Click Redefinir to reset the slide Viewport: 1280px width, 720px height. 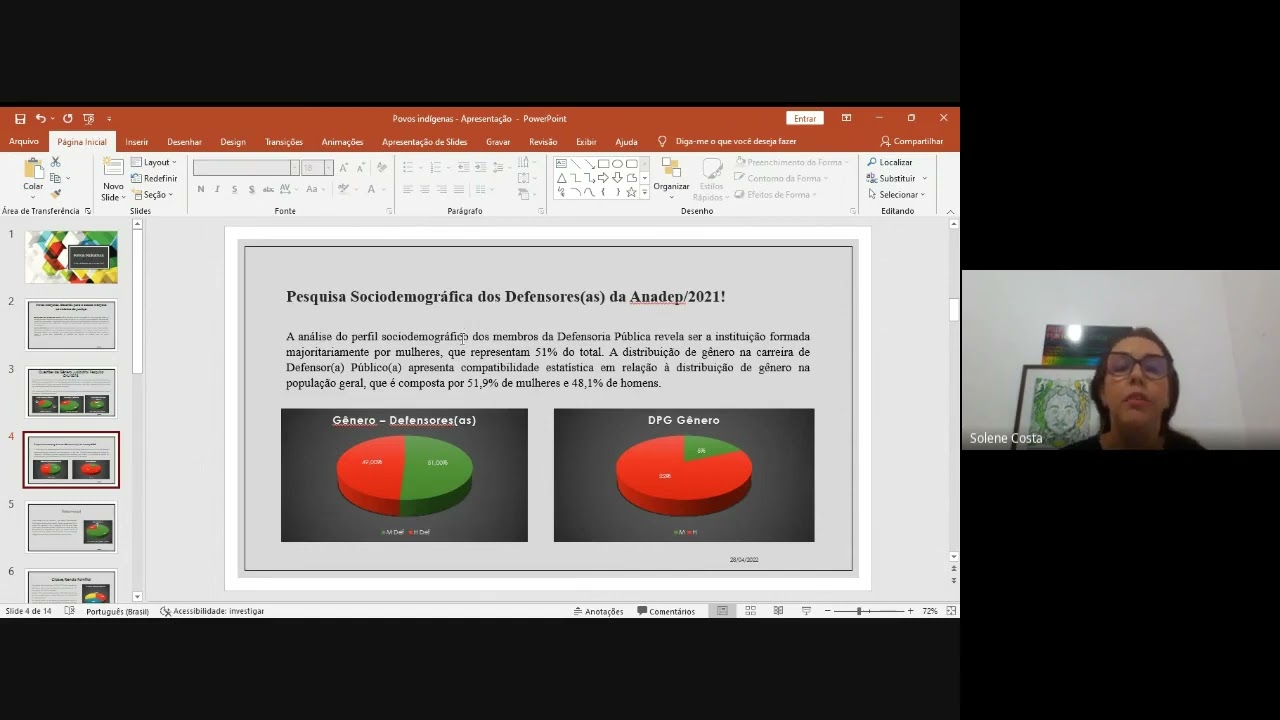pos(154,178)
